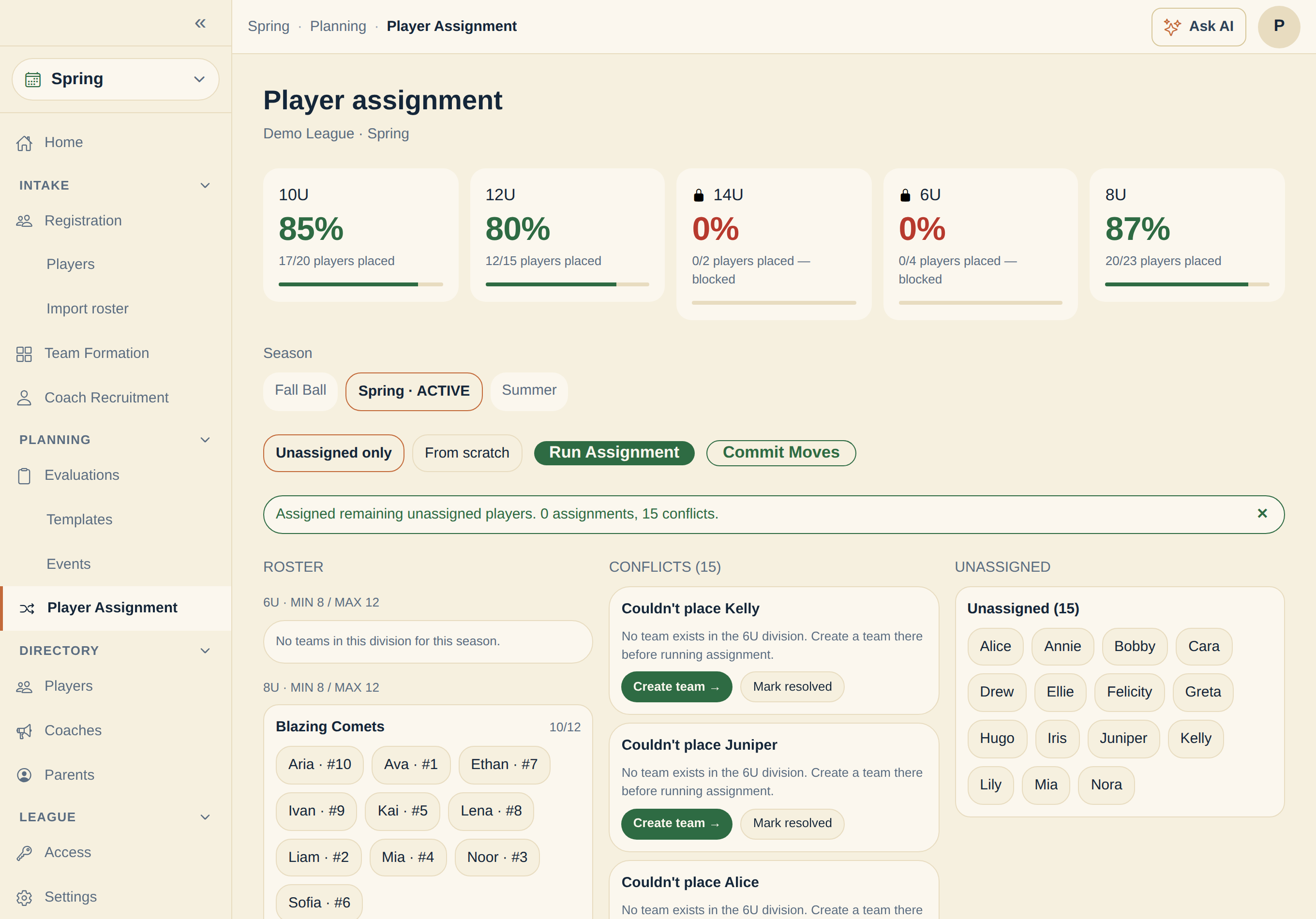Select roster chip Ethan · #7

pyautogui.click(x=504, y=765)
